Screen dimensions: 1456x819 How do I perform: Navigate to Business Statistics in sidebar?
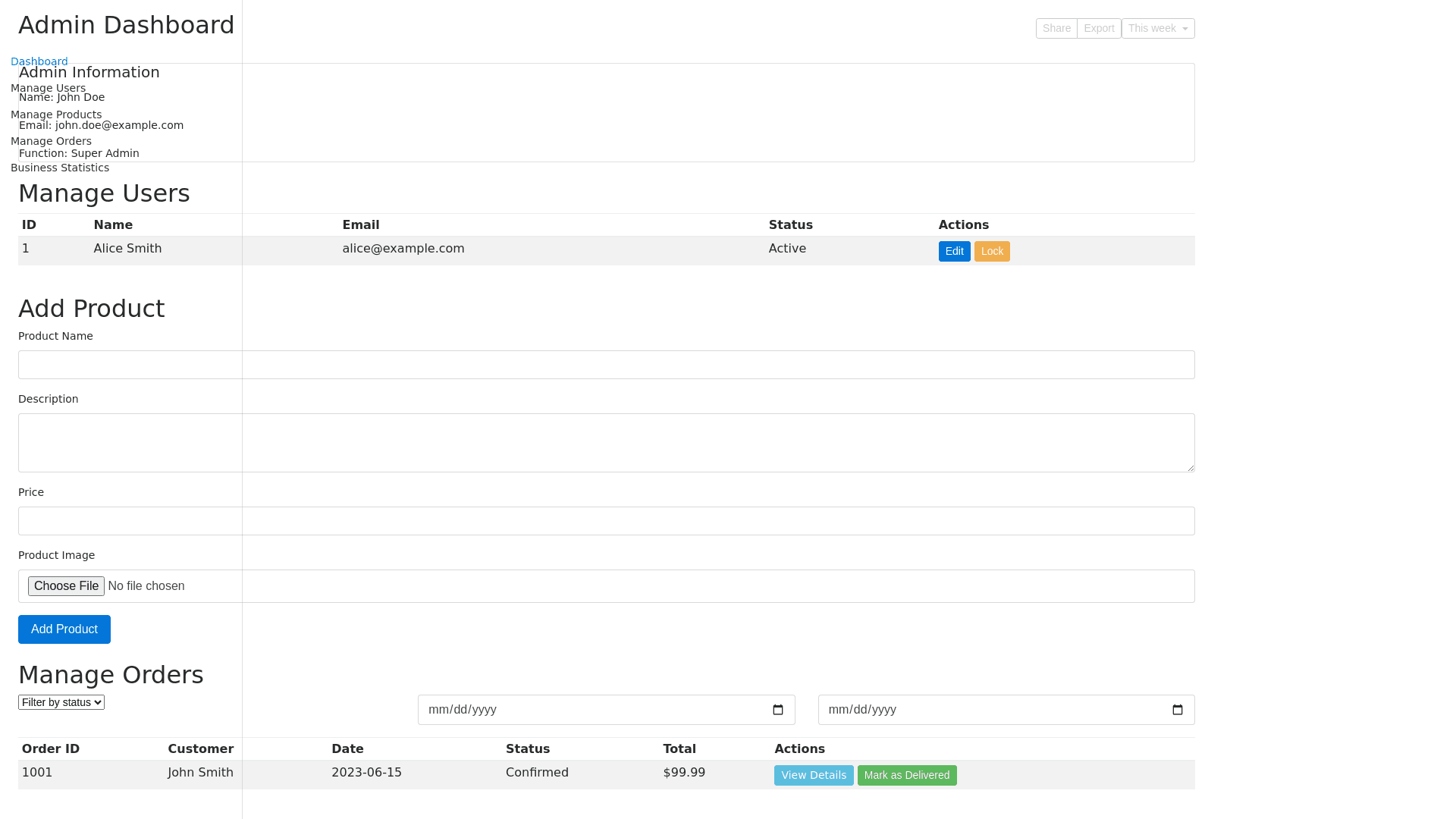click(60, 168)
